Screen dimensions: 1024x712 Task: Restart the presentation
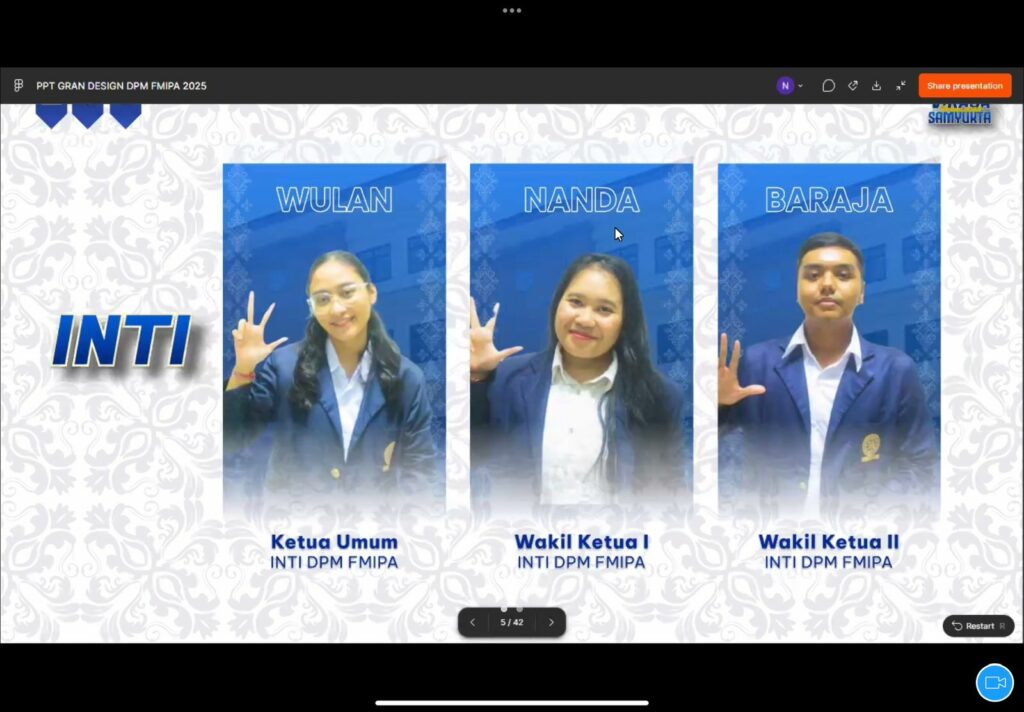coord(978,626)
